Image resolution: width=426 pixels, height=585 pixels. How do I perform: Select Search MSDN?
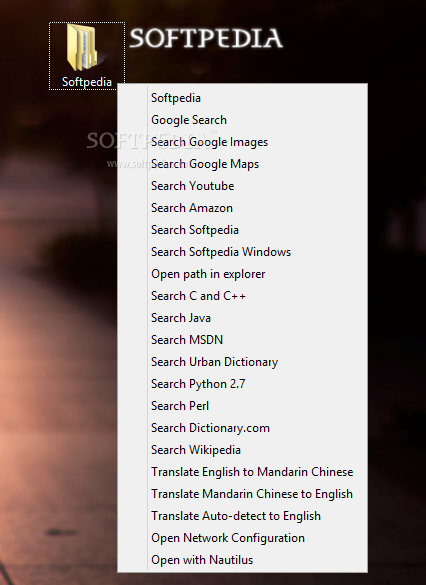point(242,340)
